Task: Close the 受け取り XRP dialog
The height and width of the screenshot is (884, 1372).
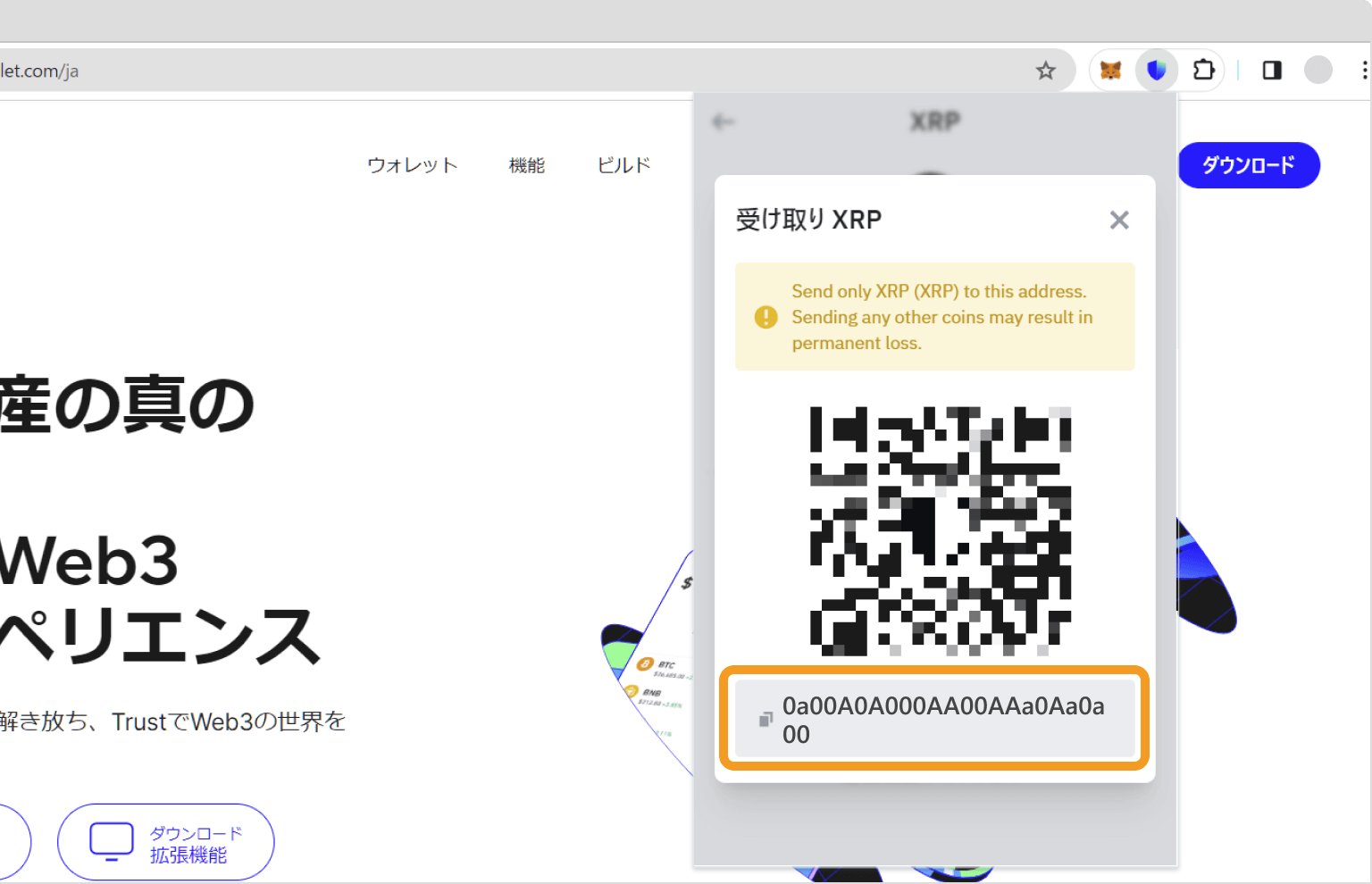Action: click(1118, 220)
